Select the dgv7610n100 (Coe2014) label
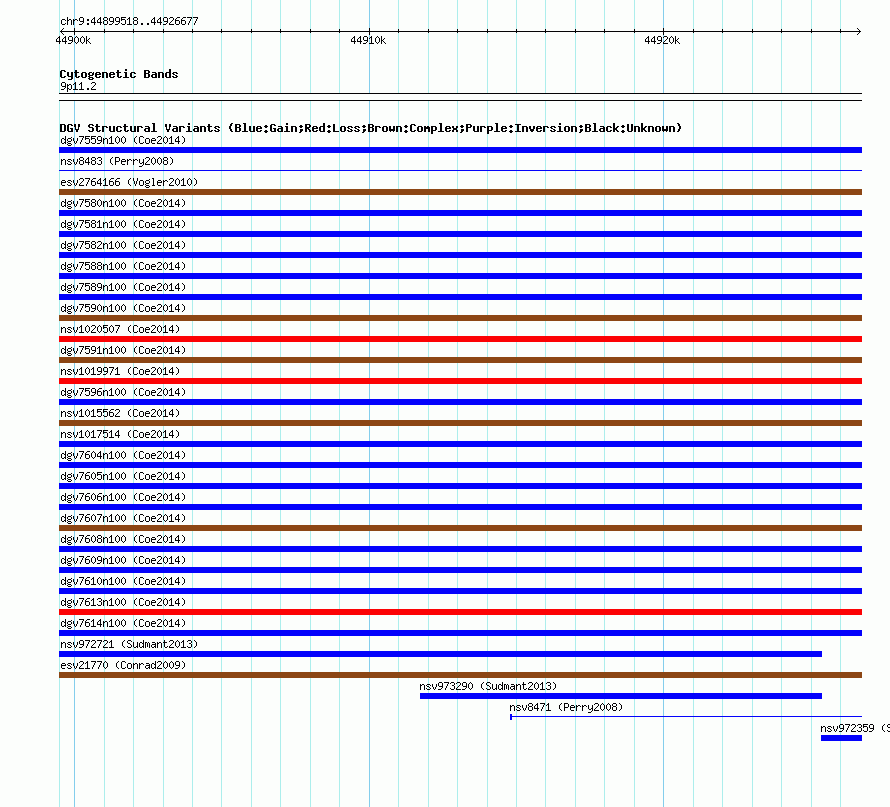Screen dimensions: 890x807 [x=123, y=581]
